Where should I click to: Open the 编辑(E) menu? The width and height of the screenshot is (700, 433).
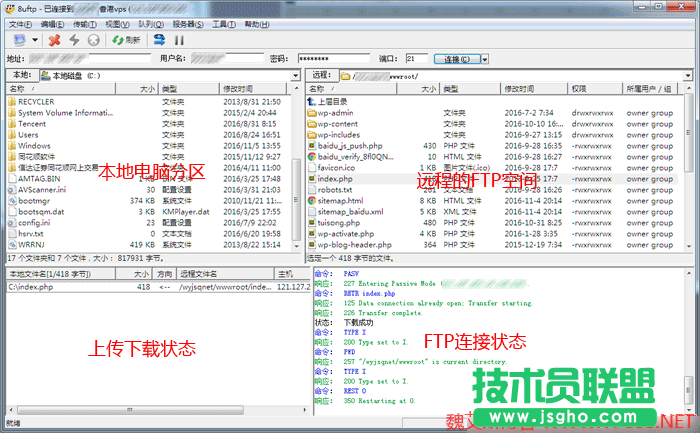pos(52,24)
